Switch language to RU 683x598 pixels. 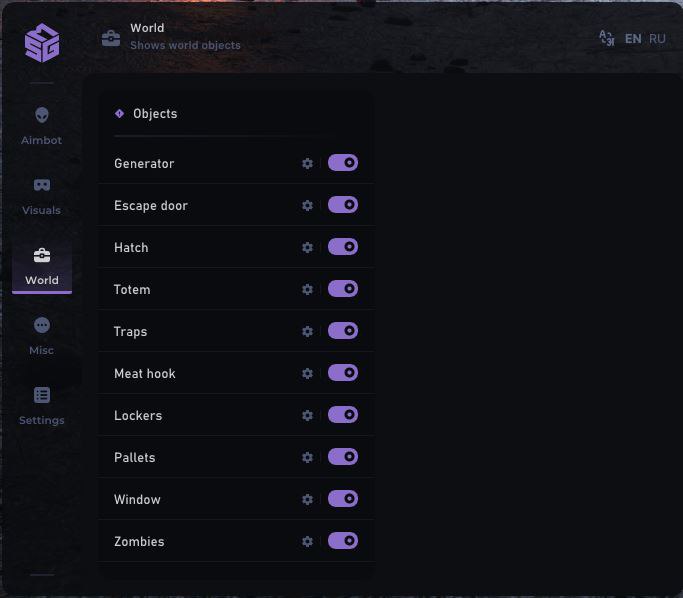click(657, 39)
